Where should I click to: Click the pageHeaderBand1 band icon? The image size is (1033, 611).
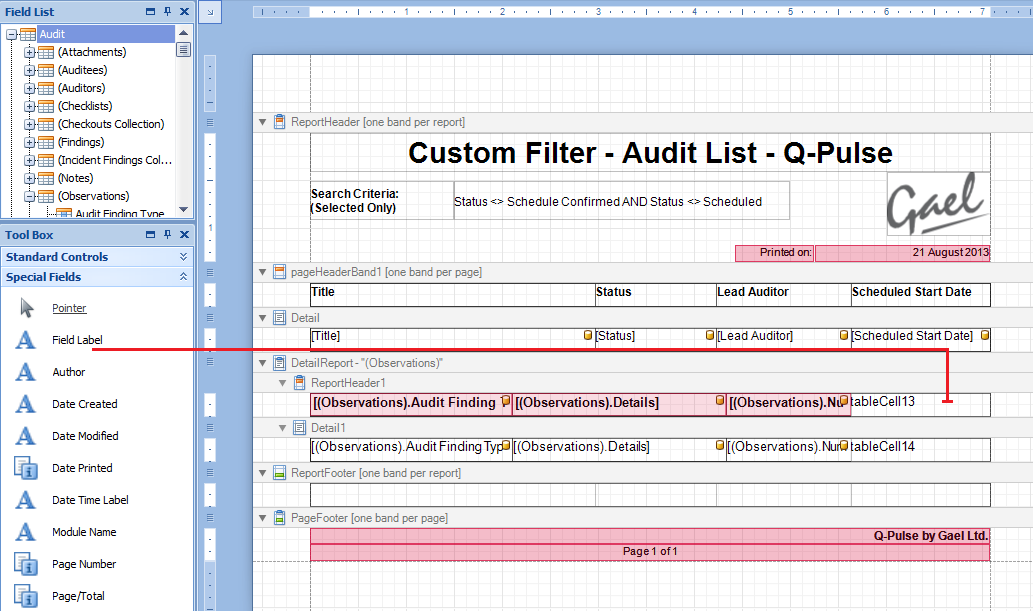pyautogui.click(x=279, y=272)
